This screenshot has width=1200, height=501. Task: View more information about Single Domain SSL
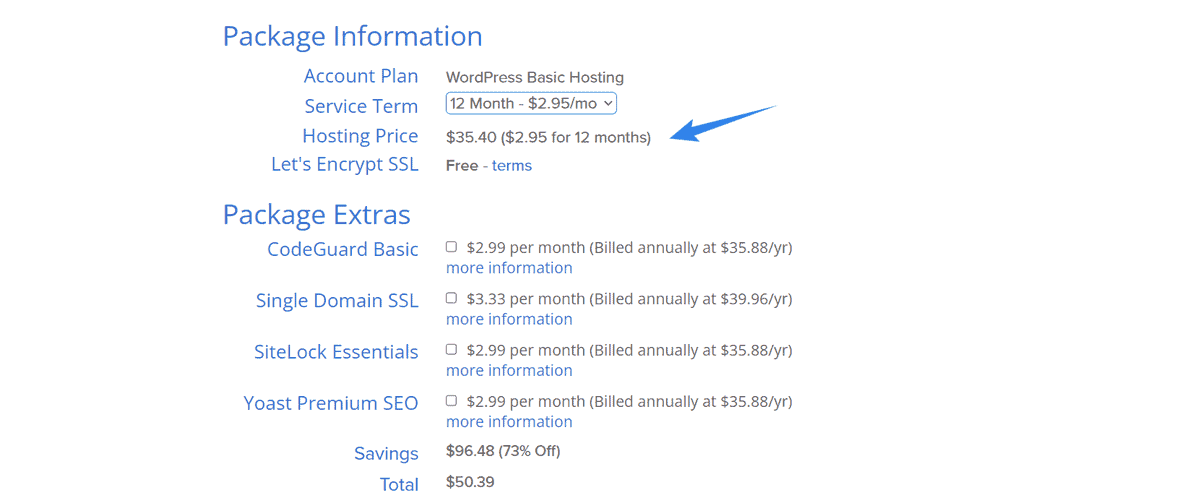[509, 319]
